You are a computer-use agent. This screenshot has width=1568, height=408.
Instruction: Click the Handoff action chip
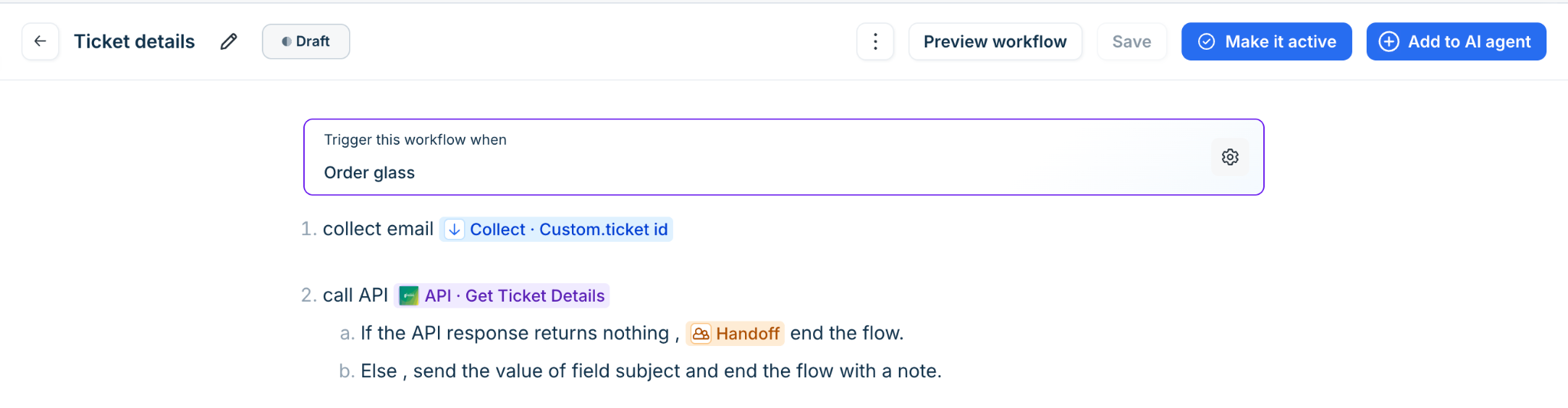(735, 334)
